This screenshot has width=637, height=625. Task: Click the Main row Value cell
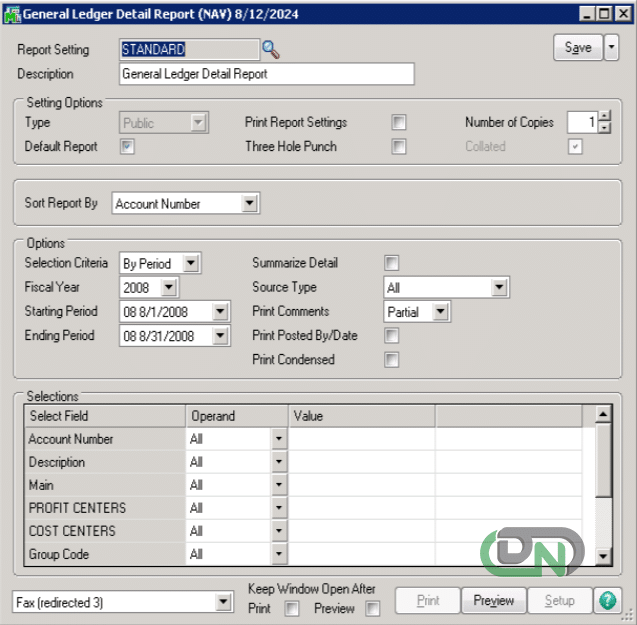[x=362, y=485]
